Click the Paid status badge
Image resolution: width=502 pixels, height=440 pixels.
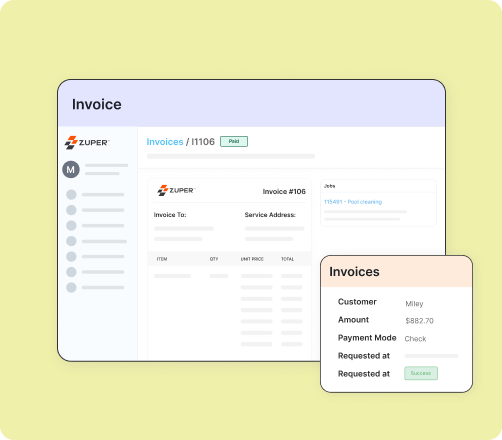coord(234,141)
